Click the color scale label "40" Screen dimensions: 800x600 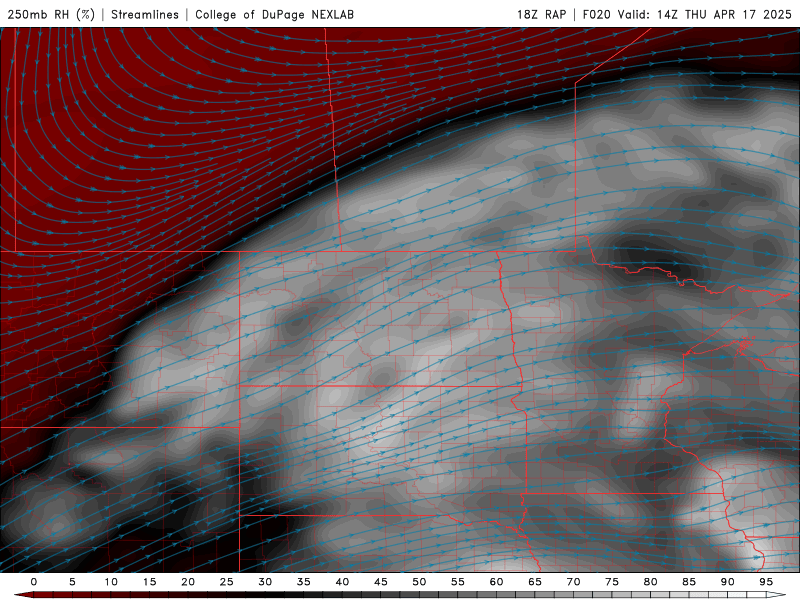342,582
